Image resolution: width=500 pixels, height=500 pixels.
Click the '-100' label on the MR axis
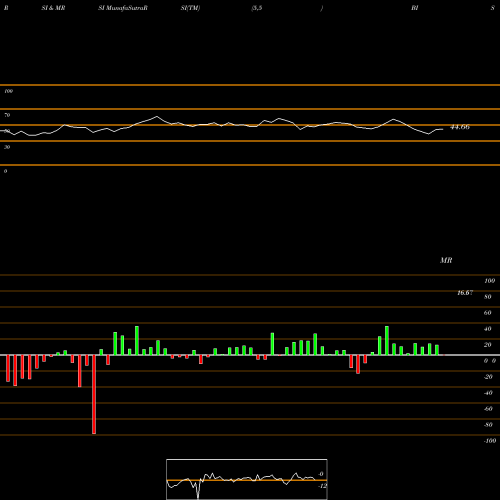pyautogui.click(x=490, y=441)
